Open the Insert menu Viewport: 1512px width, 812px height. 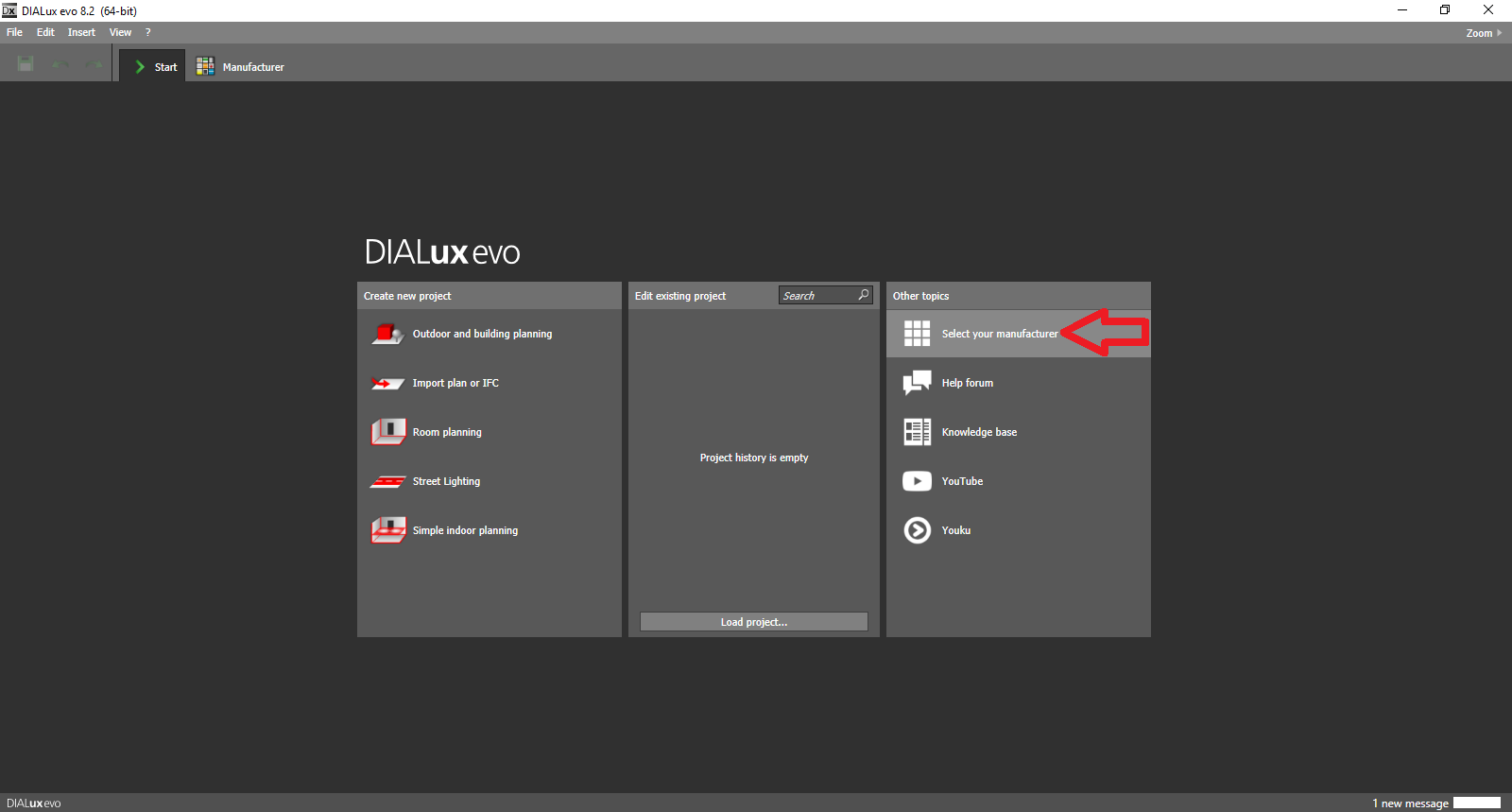(x=81, y=32)
